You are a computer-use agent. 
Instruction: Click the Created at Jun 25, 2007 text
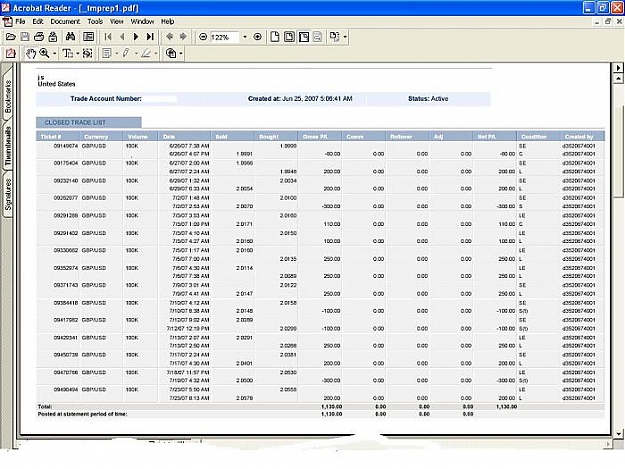[300, 98]
